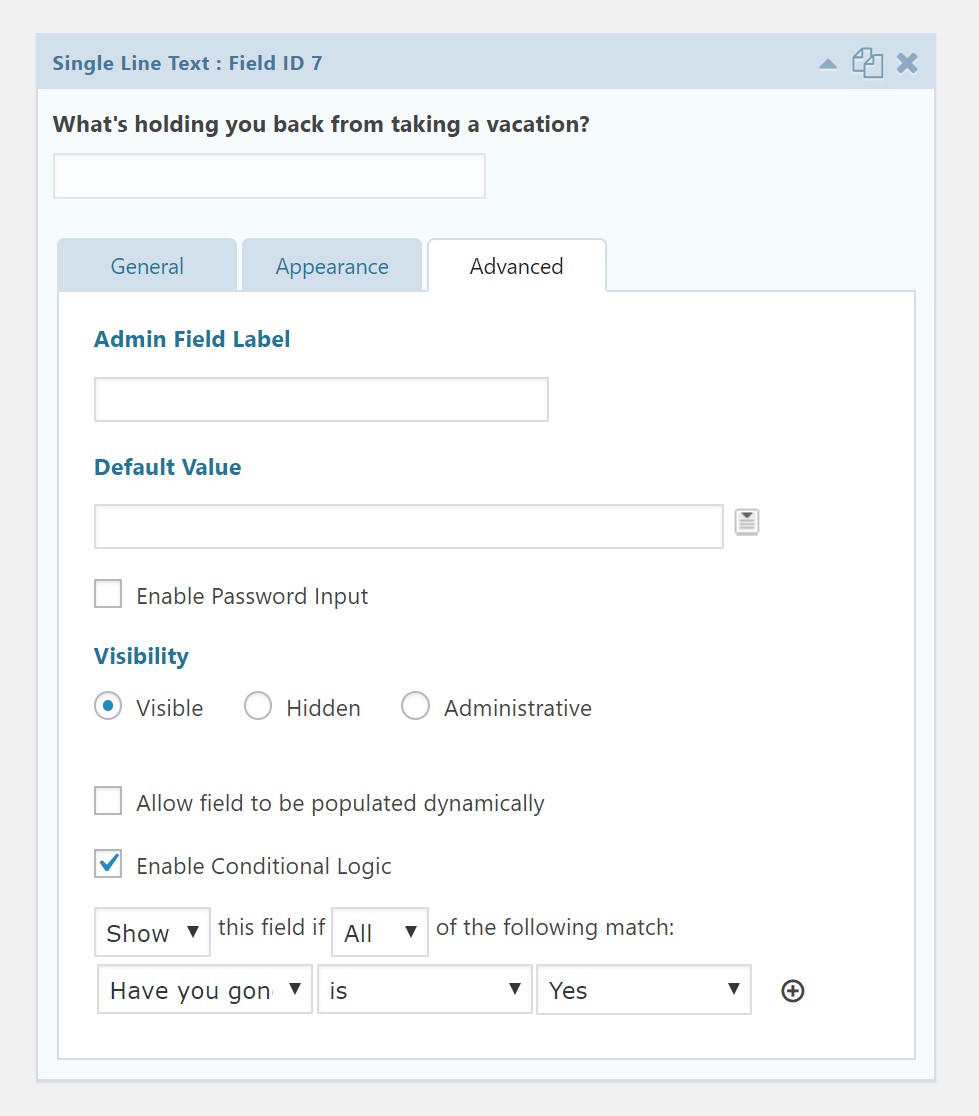The image size is (979, 1116).
Task: Duplicate this field using copy icon
Action: coord(867,63)
